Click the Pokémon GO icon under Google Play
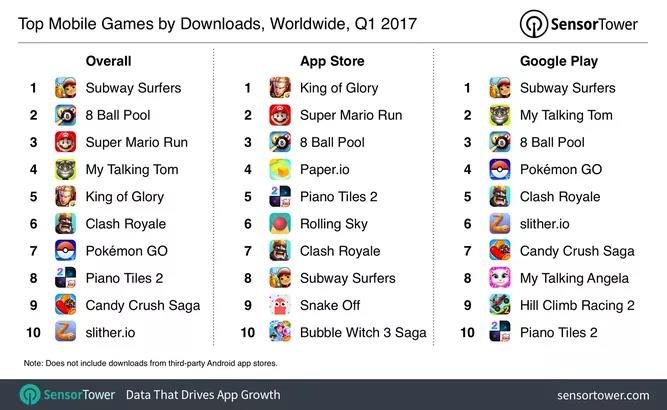The image size is (667, 410). pyautogui.click(x=500, y=169)
